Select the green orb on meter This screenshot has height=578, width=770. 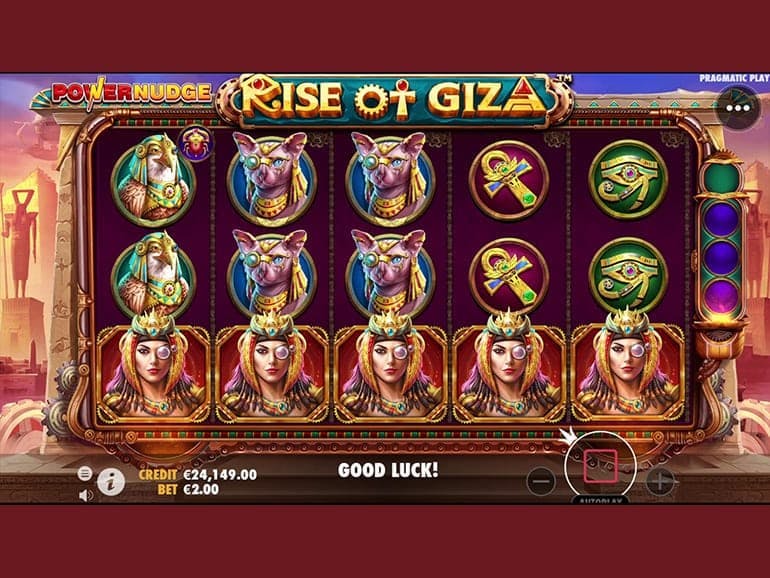tap(721, 178)
